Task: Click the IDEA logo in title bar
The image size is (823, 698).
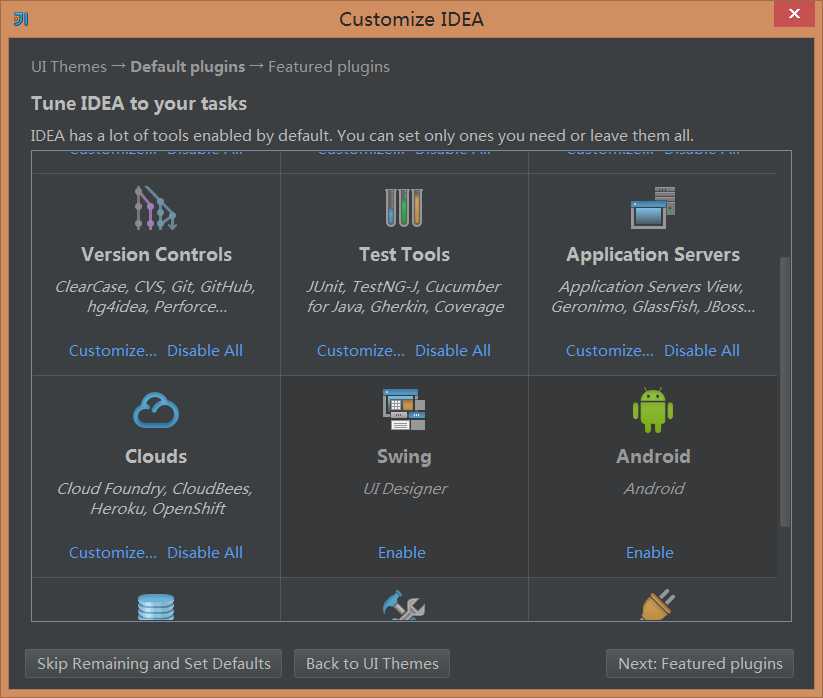Action: [x=20, y=19]
